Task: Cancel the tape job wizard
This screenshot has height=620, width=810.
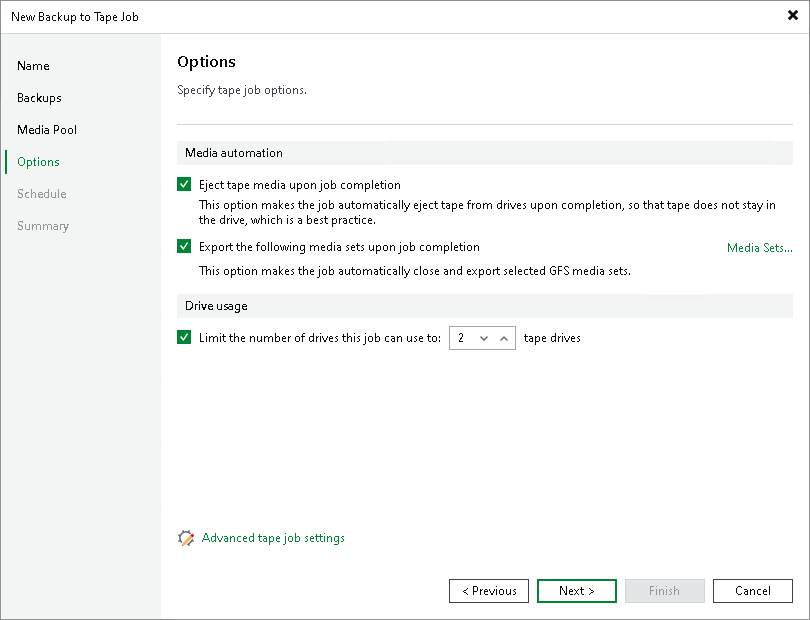Action: pyautogui.click(x=753, y=591)
